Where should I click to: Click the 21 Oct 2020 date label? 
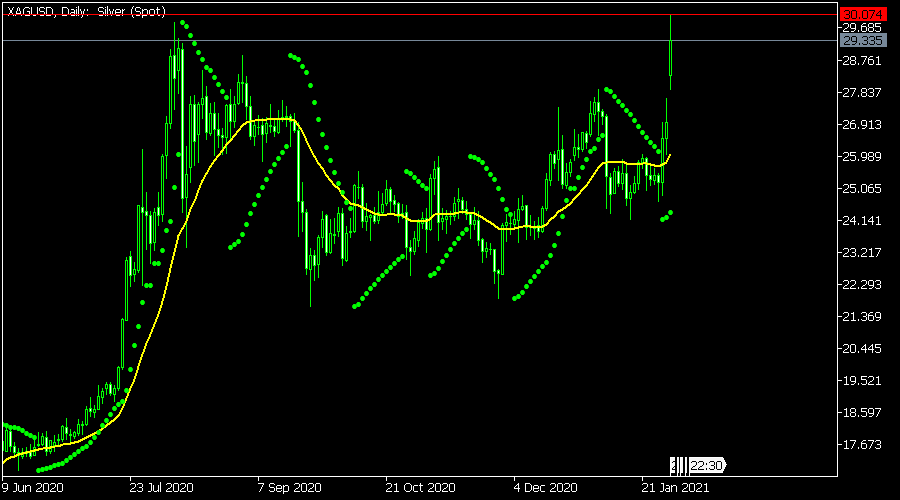(419, 488)
